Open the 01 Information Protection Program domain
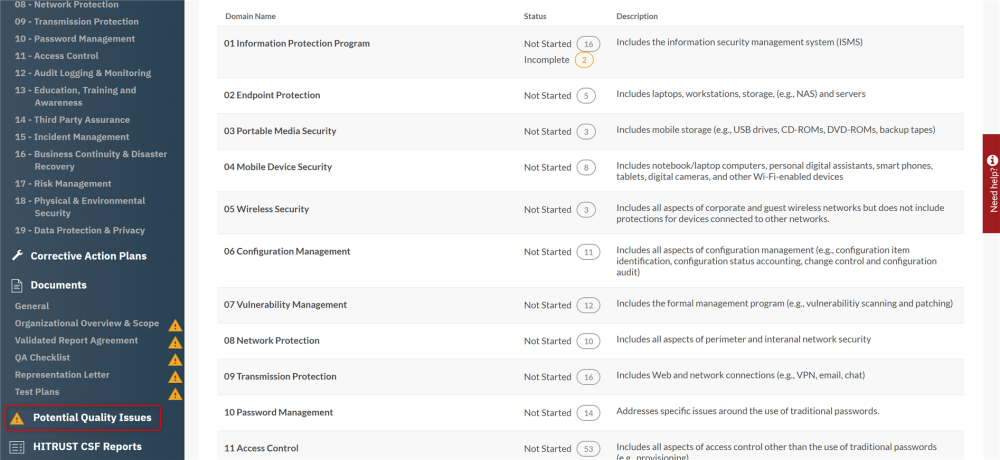Screen dimensions: 1000x460 pos(297,44)
